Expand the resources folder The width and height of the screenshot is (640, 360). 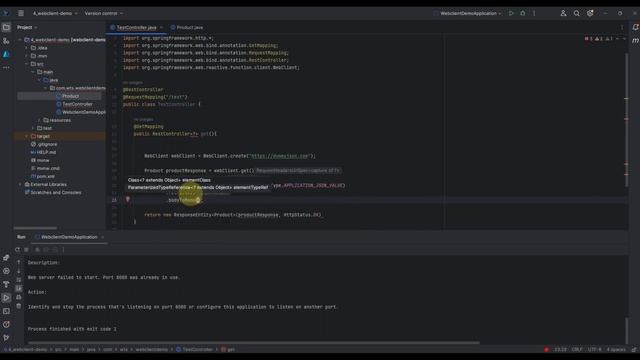click(x=40, y=120)
